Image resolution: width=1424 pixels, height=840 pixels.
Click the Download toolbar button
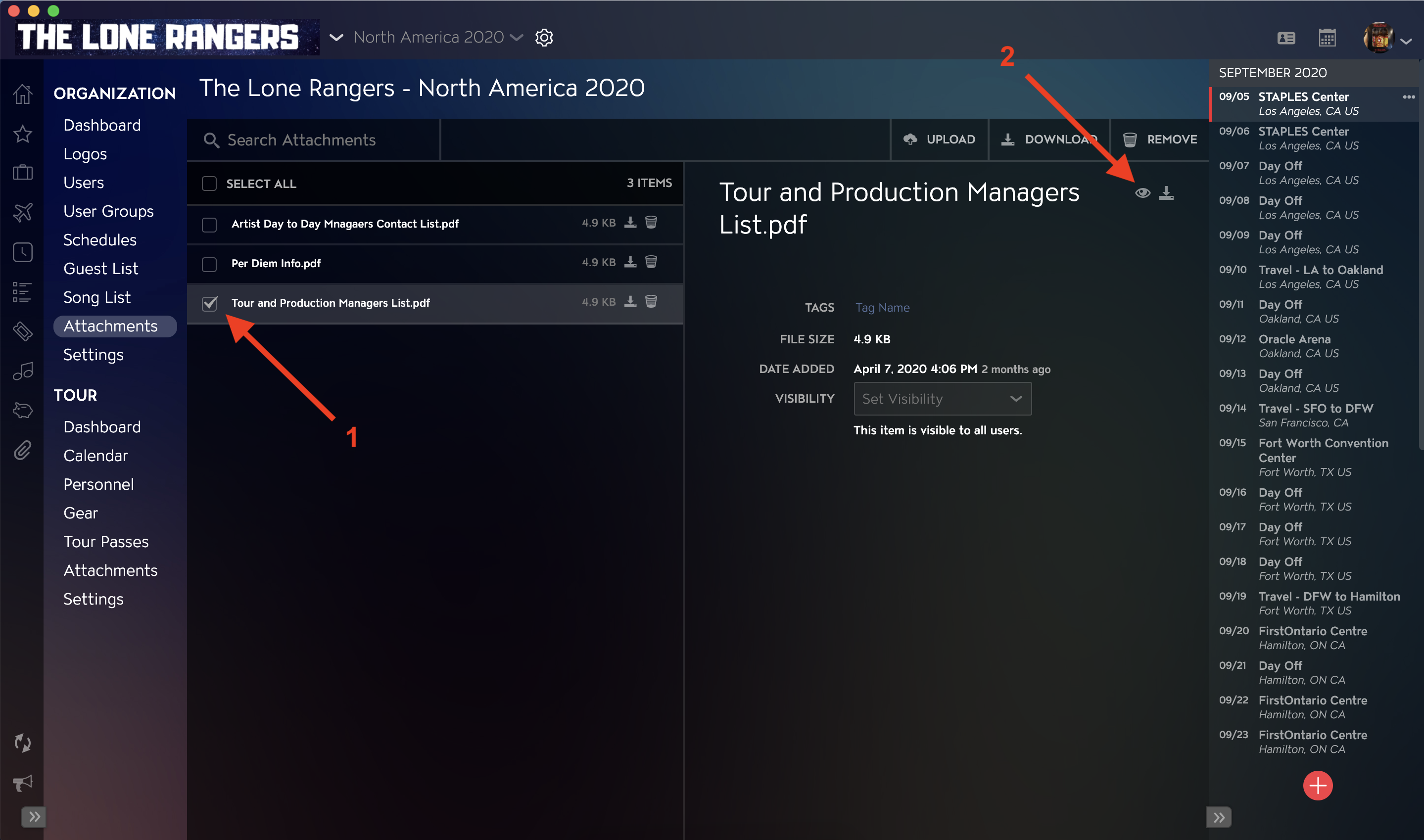1049,139
